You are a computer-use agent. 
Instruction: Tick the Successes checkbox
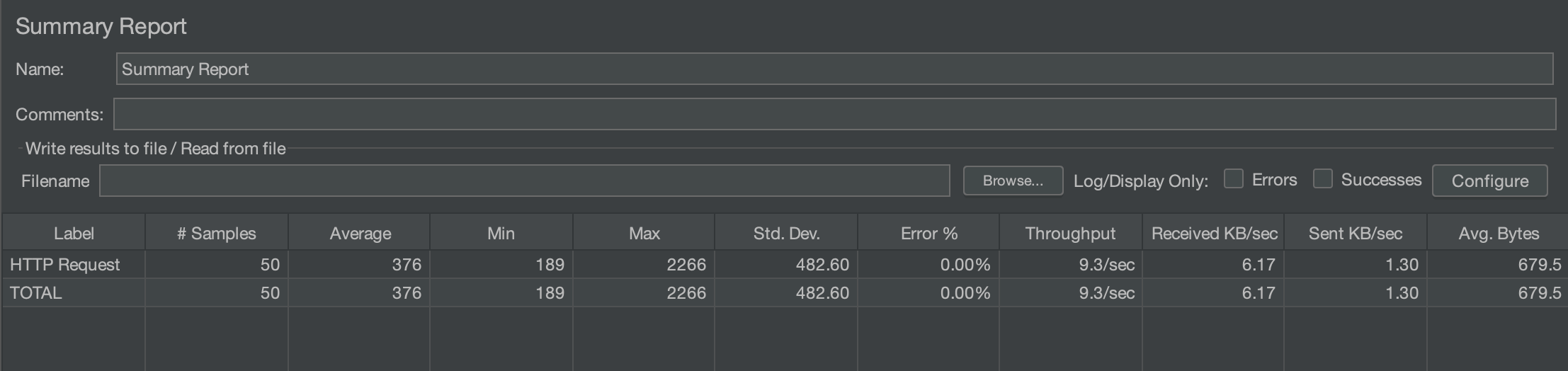click(x=1323, y=179)
